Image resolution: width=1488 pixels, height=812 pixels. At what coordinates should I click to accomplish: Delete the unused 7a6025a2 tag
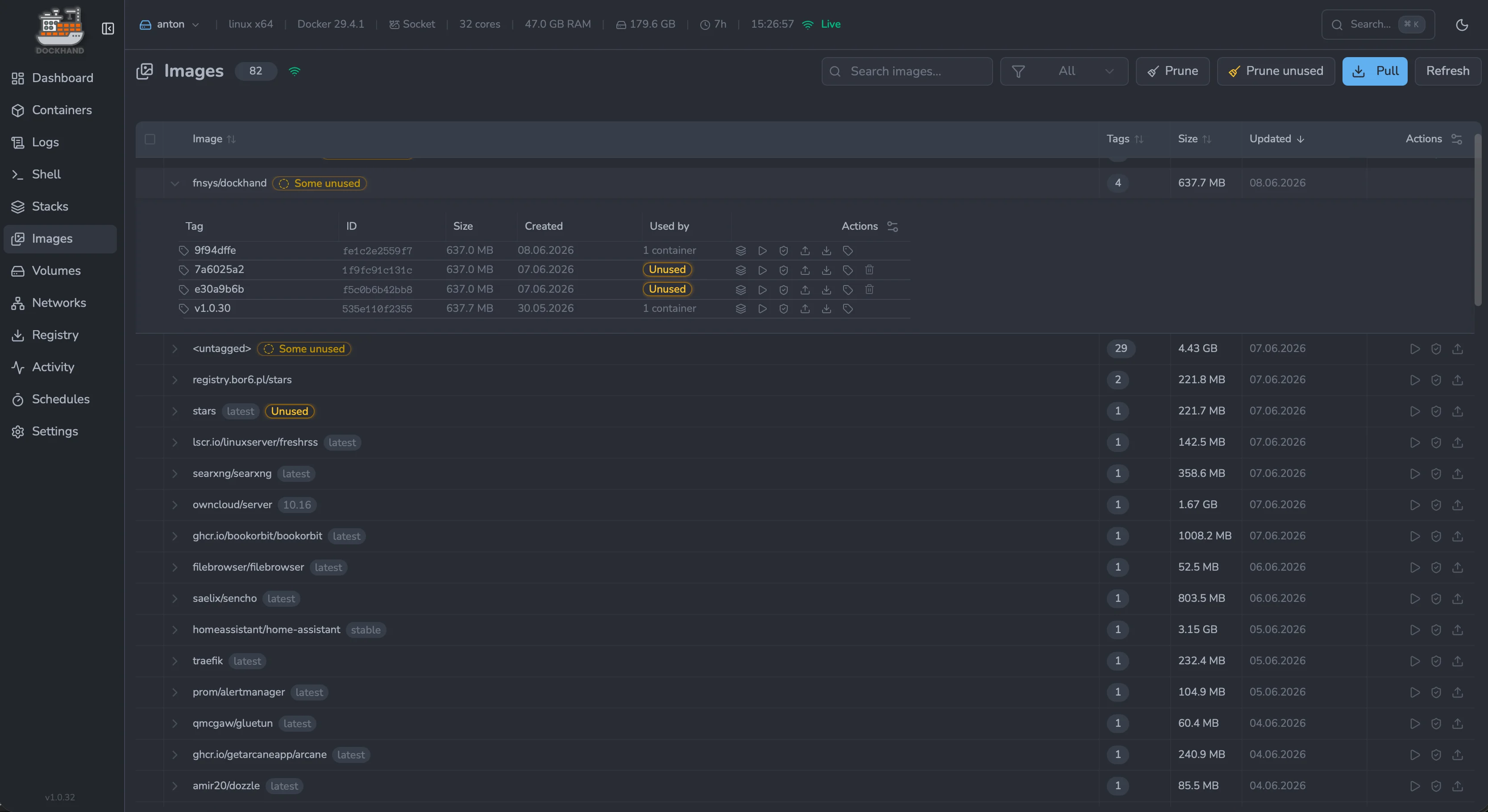point(869,270)
